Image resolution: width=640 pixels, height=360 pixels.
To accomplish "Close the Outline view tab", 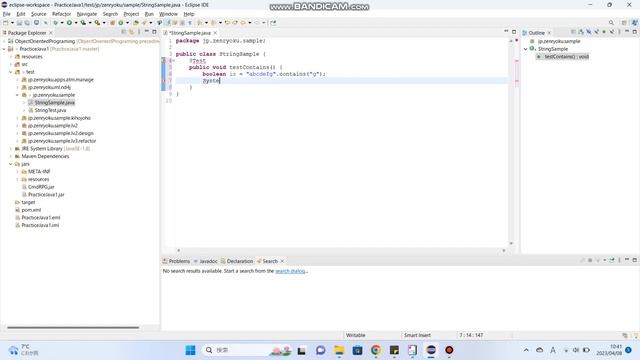I will [549, 33].
